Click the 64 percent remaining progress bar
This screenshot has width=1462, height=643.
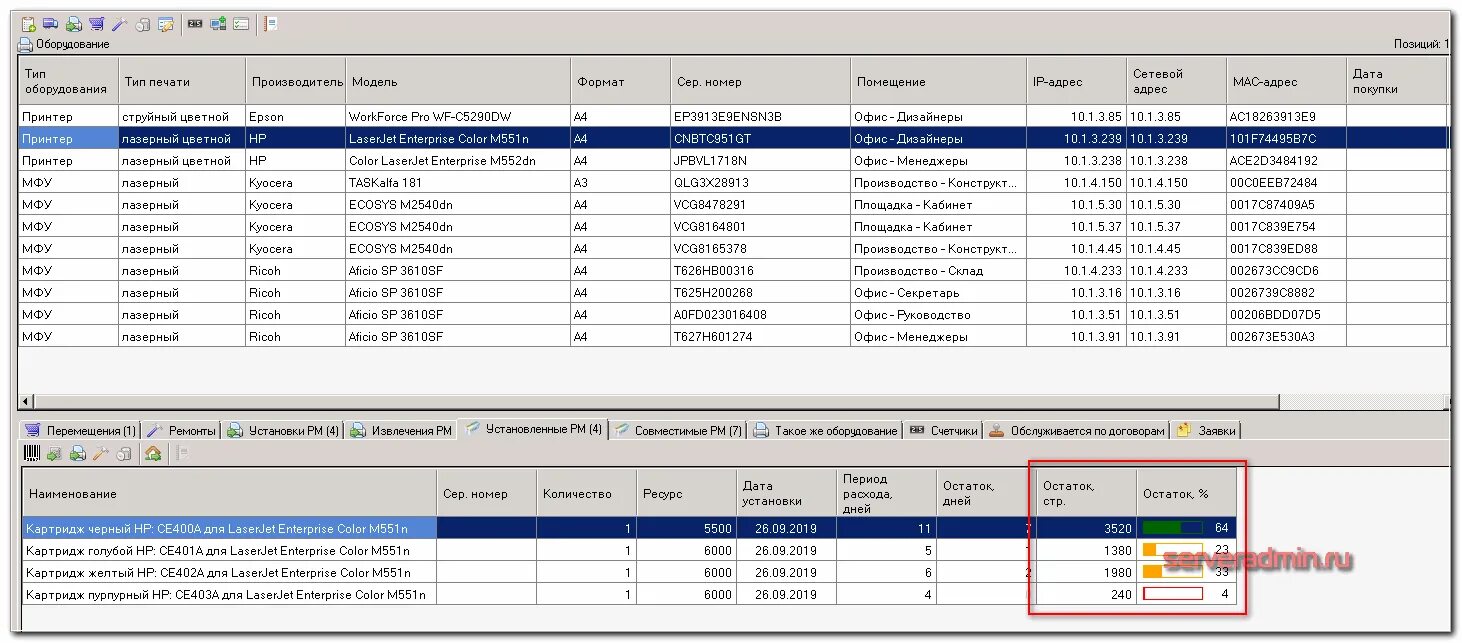coord(1173,527)
